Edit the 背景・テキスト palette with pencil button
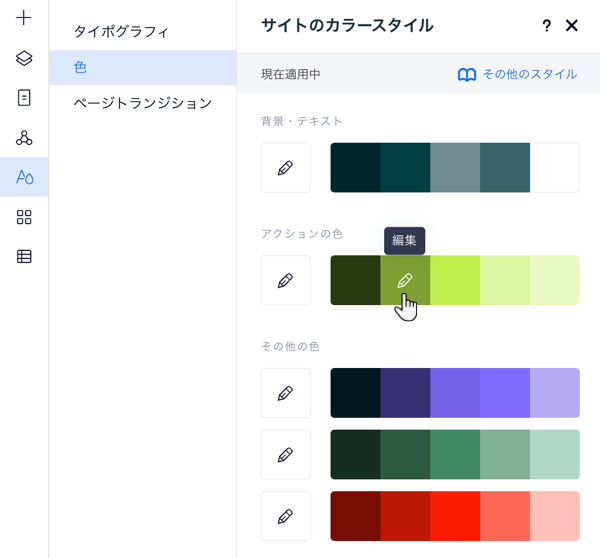 285,168
